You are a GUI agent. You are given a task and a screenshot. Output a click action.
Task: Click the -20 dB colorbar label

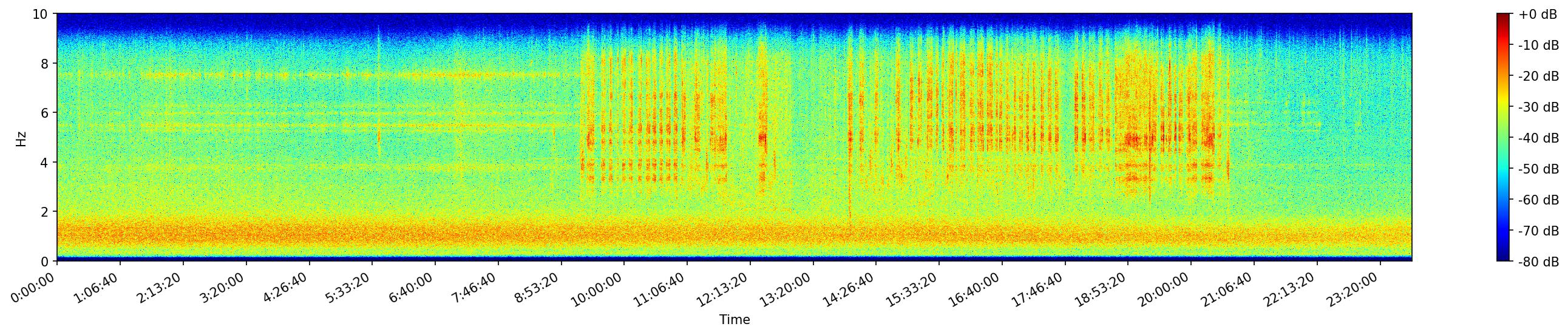(1537, 76)
